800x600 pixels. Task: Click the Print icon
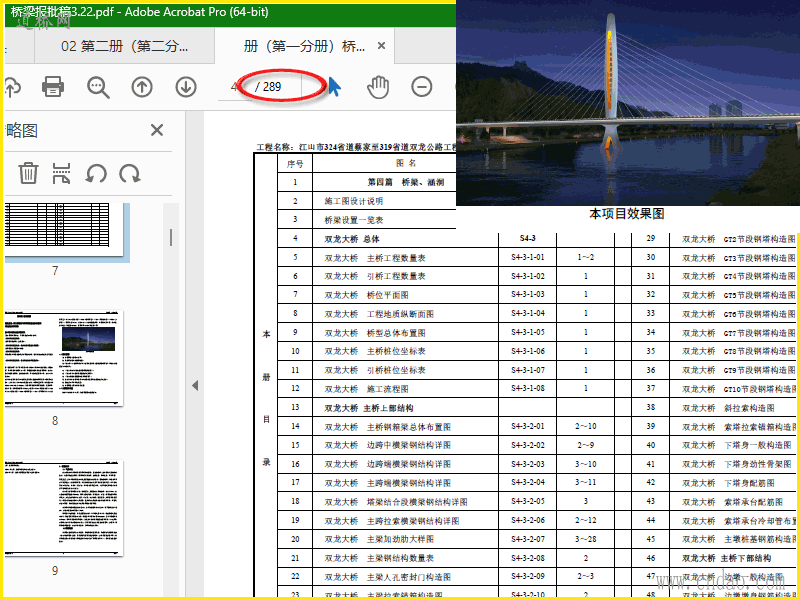point(53,87)
